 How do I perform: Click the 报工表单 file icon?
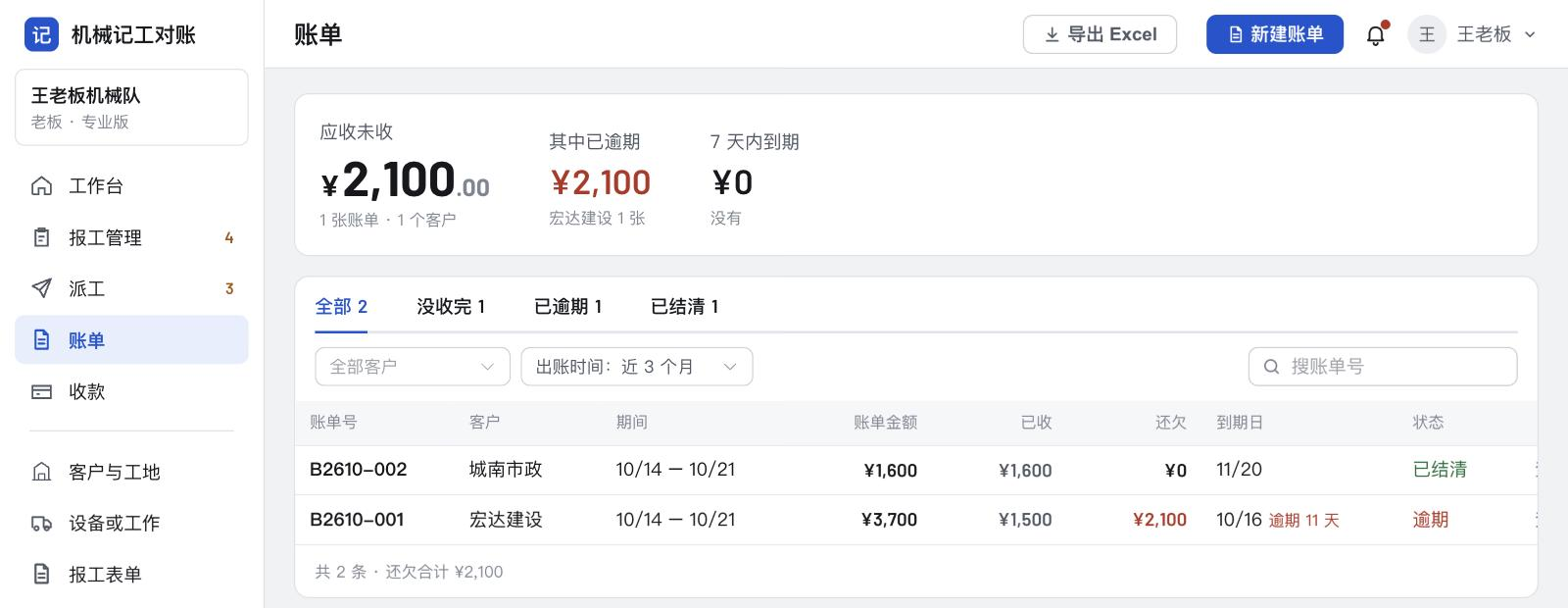click(x=41, y=574)
